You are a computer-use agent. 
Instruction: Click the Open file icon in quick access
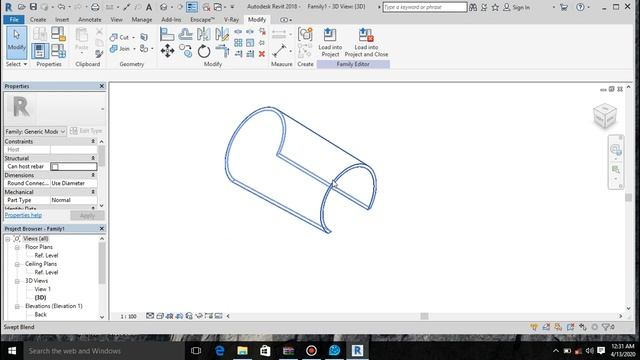21,7
